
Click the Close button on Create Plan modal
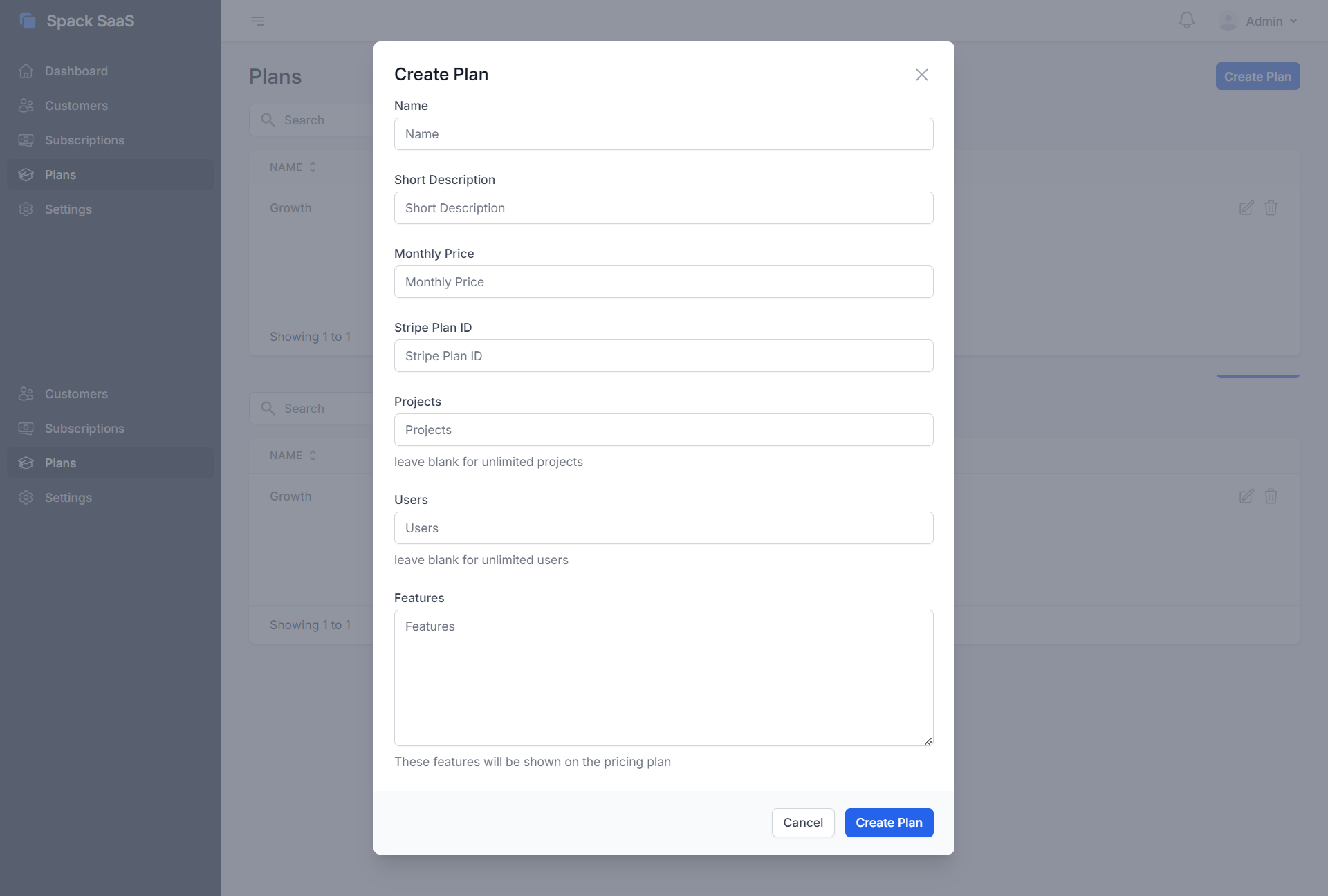[922, 75]
